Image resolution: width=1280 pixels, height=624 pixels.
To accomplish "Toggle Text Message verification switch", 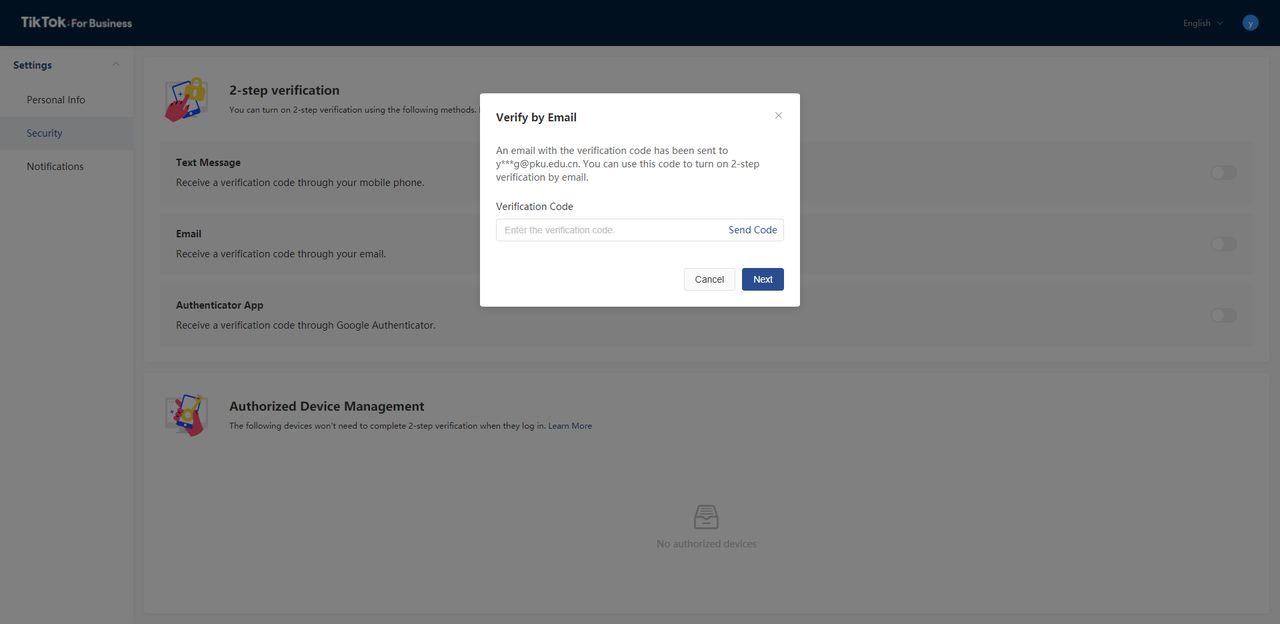I will click(x=1223, y=173).
